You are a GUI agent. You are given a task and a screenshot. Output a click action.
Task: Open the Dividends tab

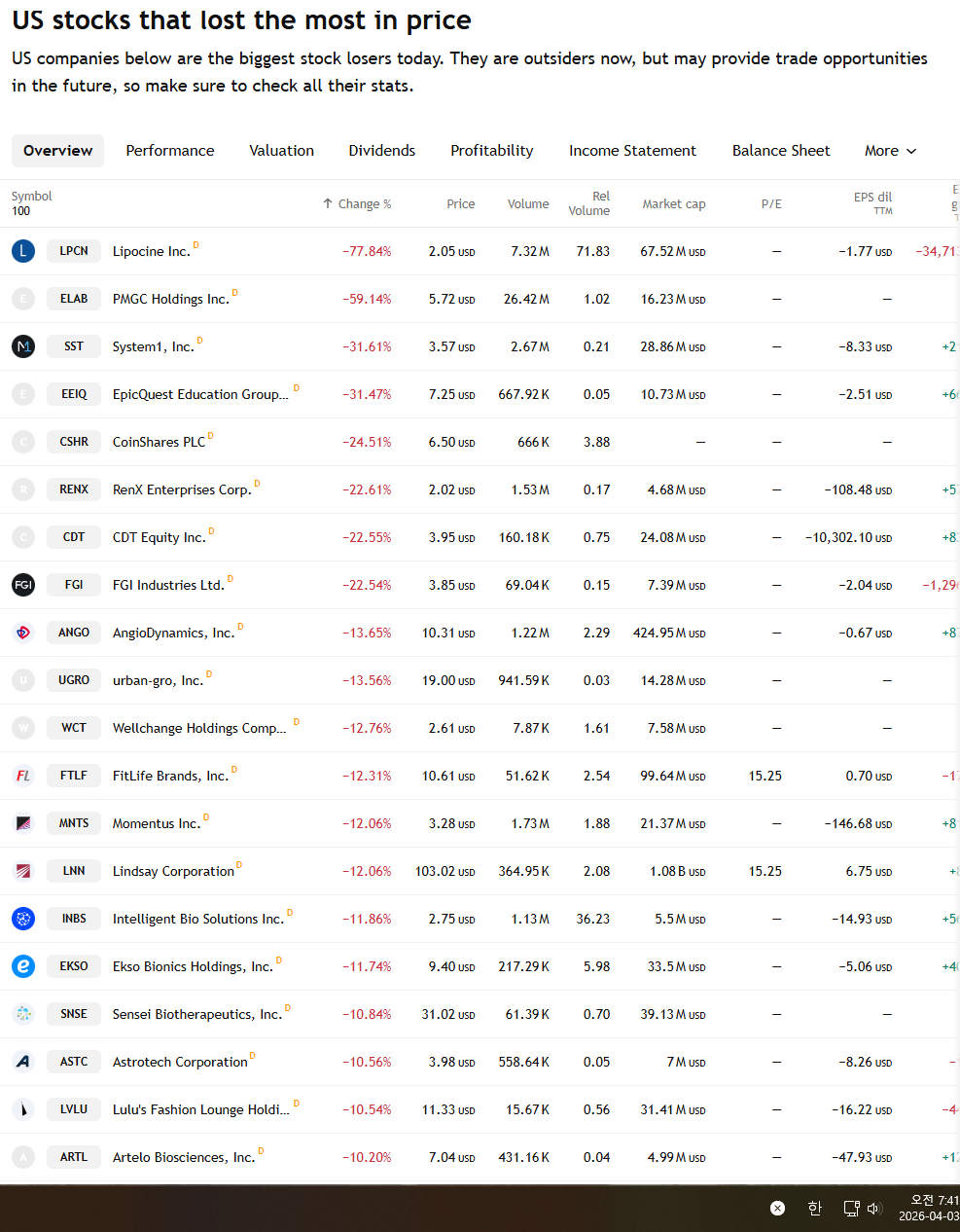coord(382,151)
